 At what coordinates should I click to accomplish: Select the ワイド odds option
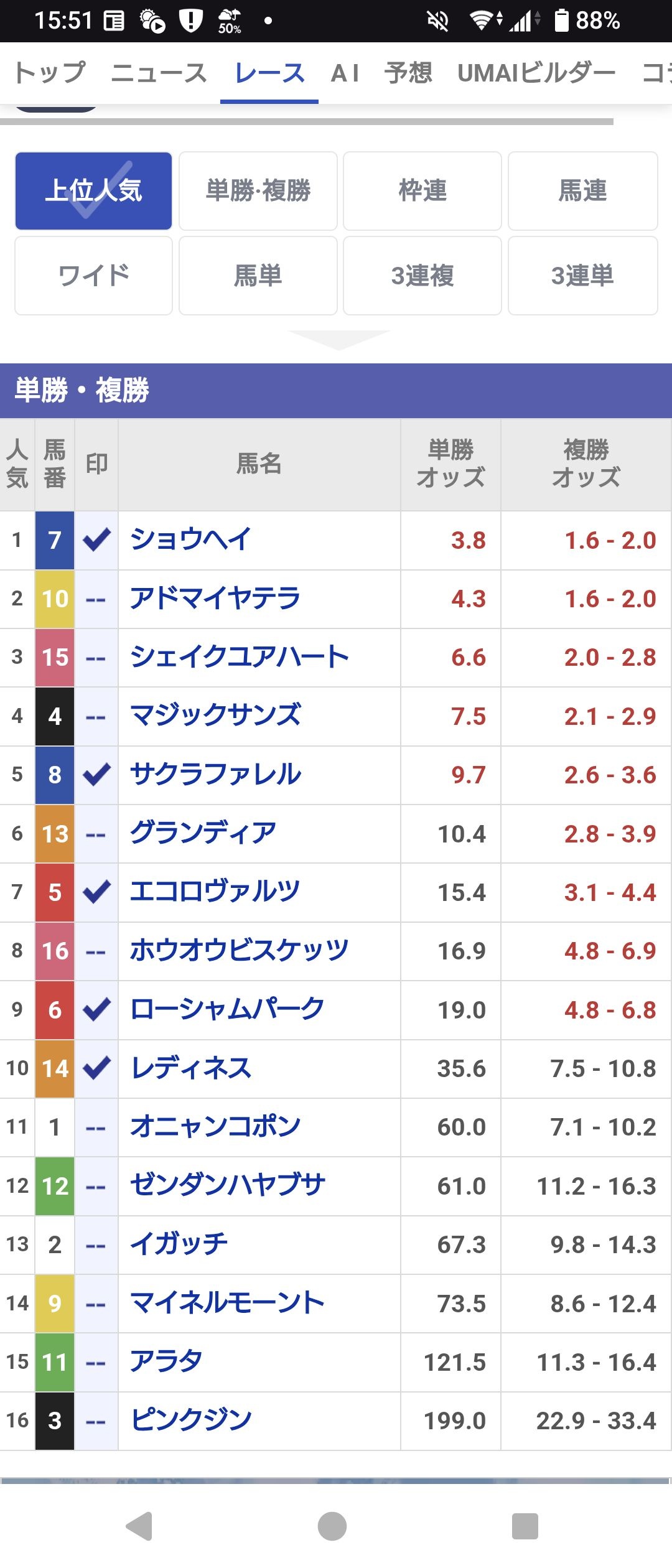tap(93, 276)
